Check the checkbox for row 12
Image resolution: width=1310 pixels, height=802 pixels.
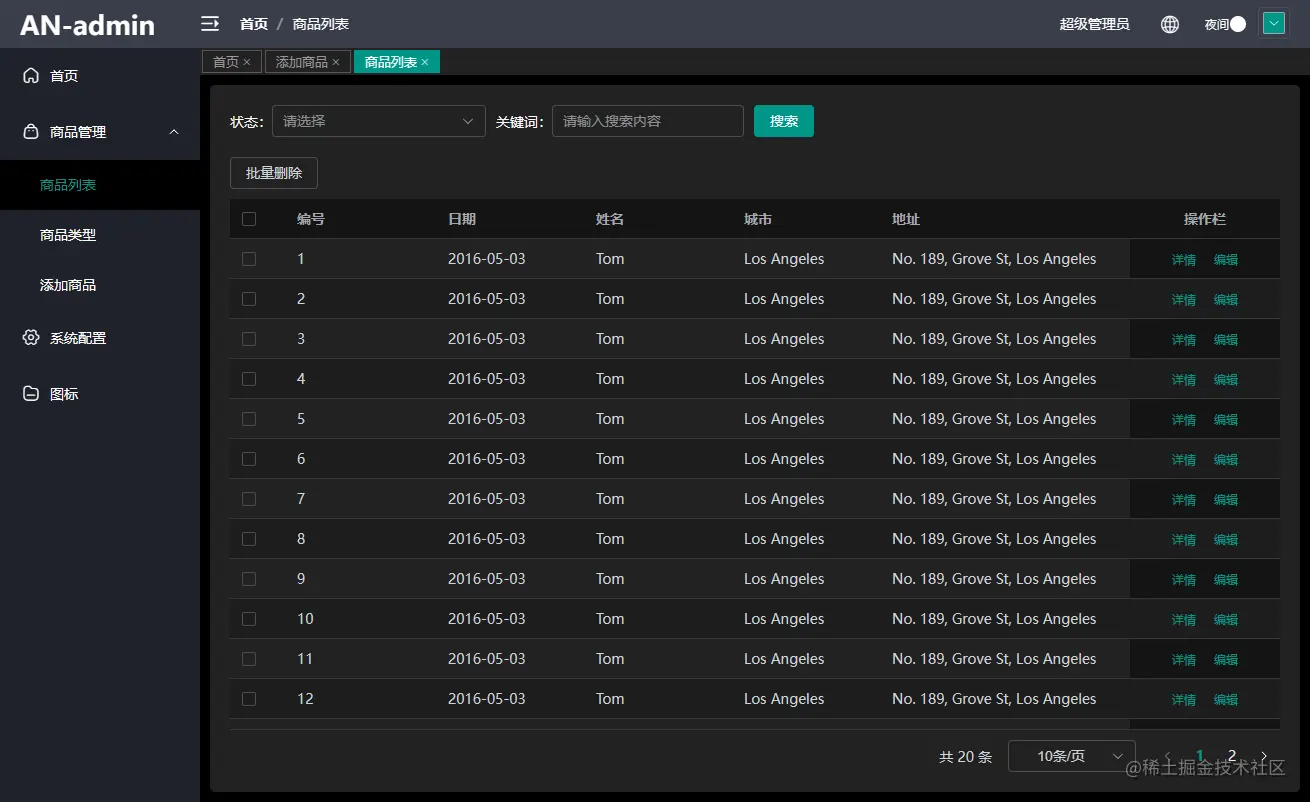pyautogui.click(x=249, y=699)
